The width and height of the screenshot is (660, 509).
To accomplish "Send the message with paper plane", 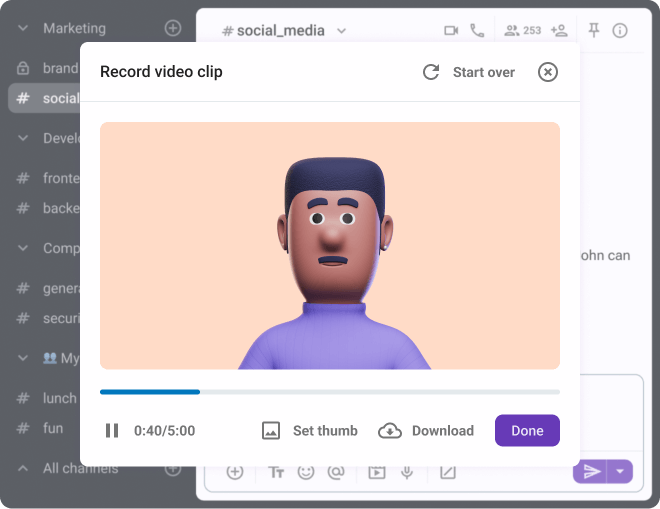I will click(590, 471).
